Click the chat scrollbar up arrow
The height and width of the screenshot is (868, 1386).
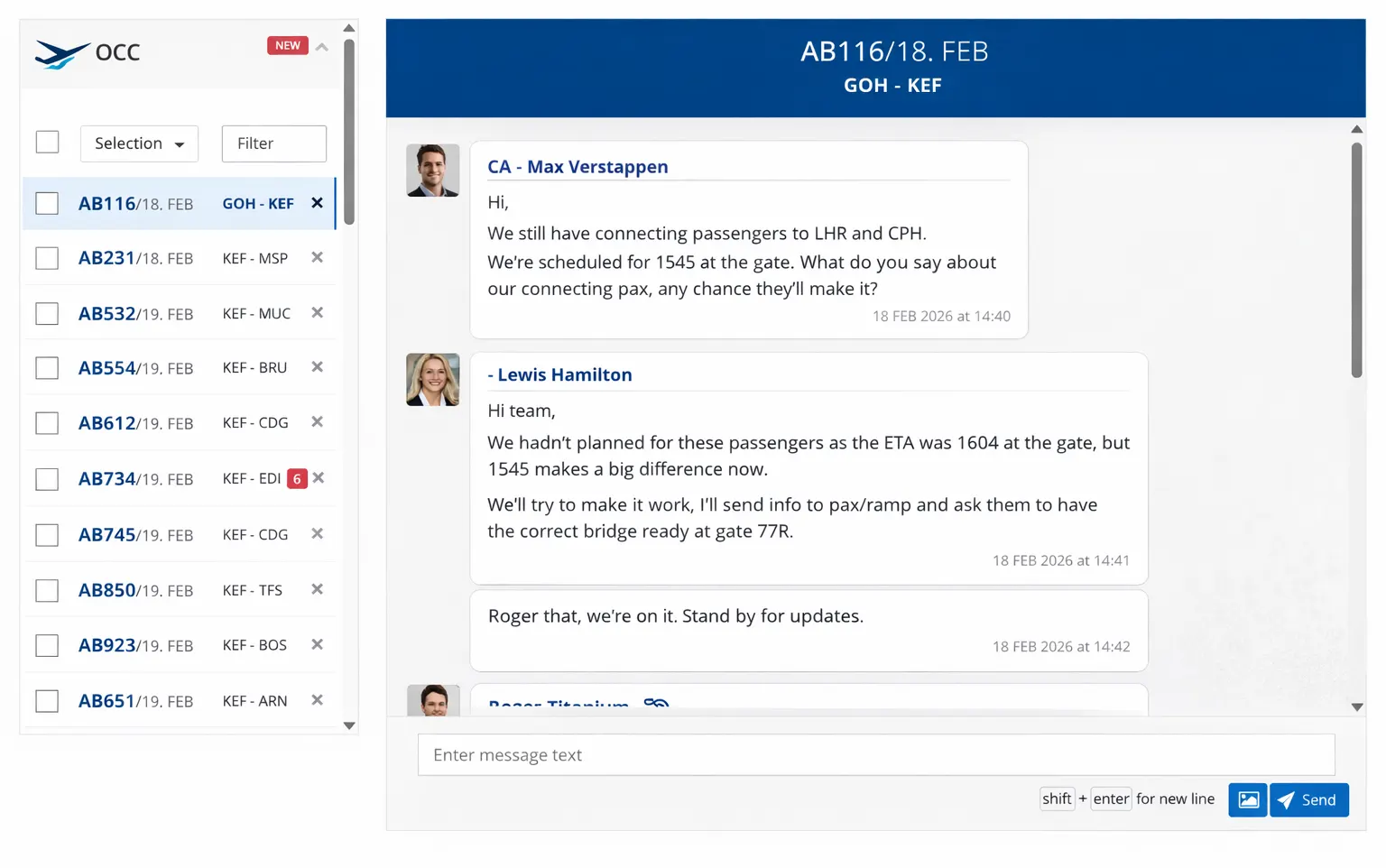tap(1357, 129)
